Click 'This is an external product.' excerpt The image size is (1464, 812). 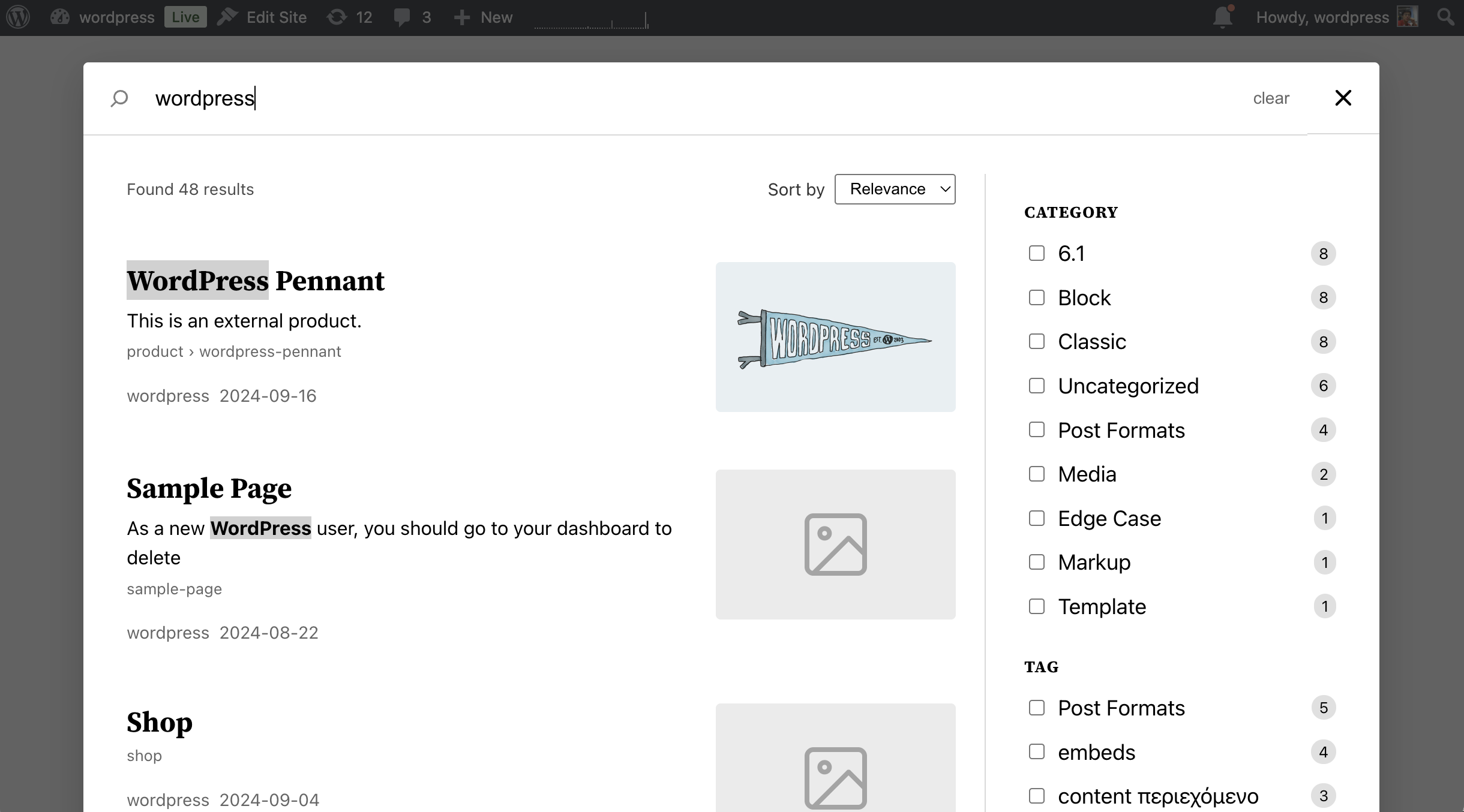pos(244,321)
